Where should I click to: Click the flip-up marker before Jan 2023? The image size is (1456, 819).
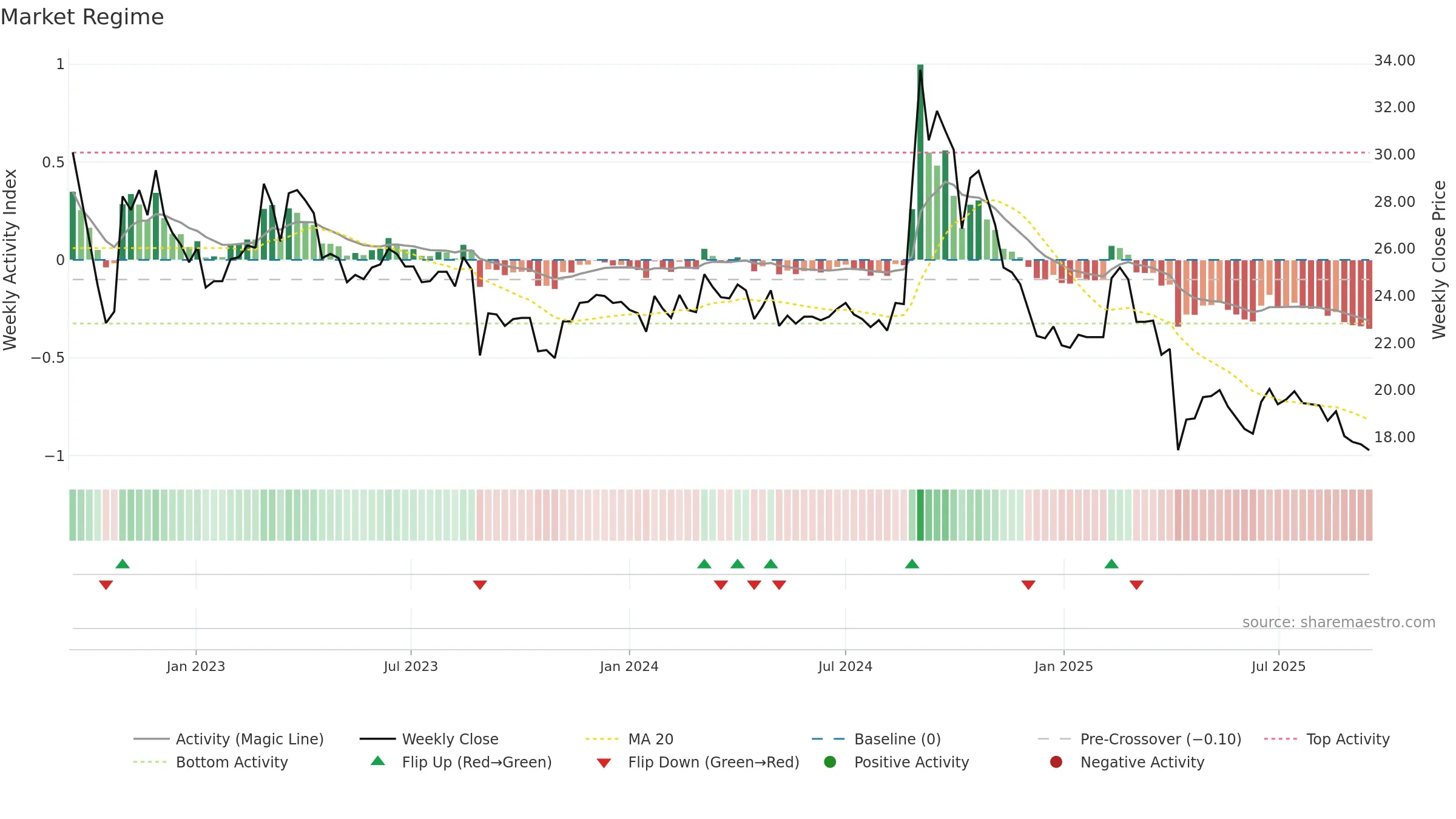(123, 564)
